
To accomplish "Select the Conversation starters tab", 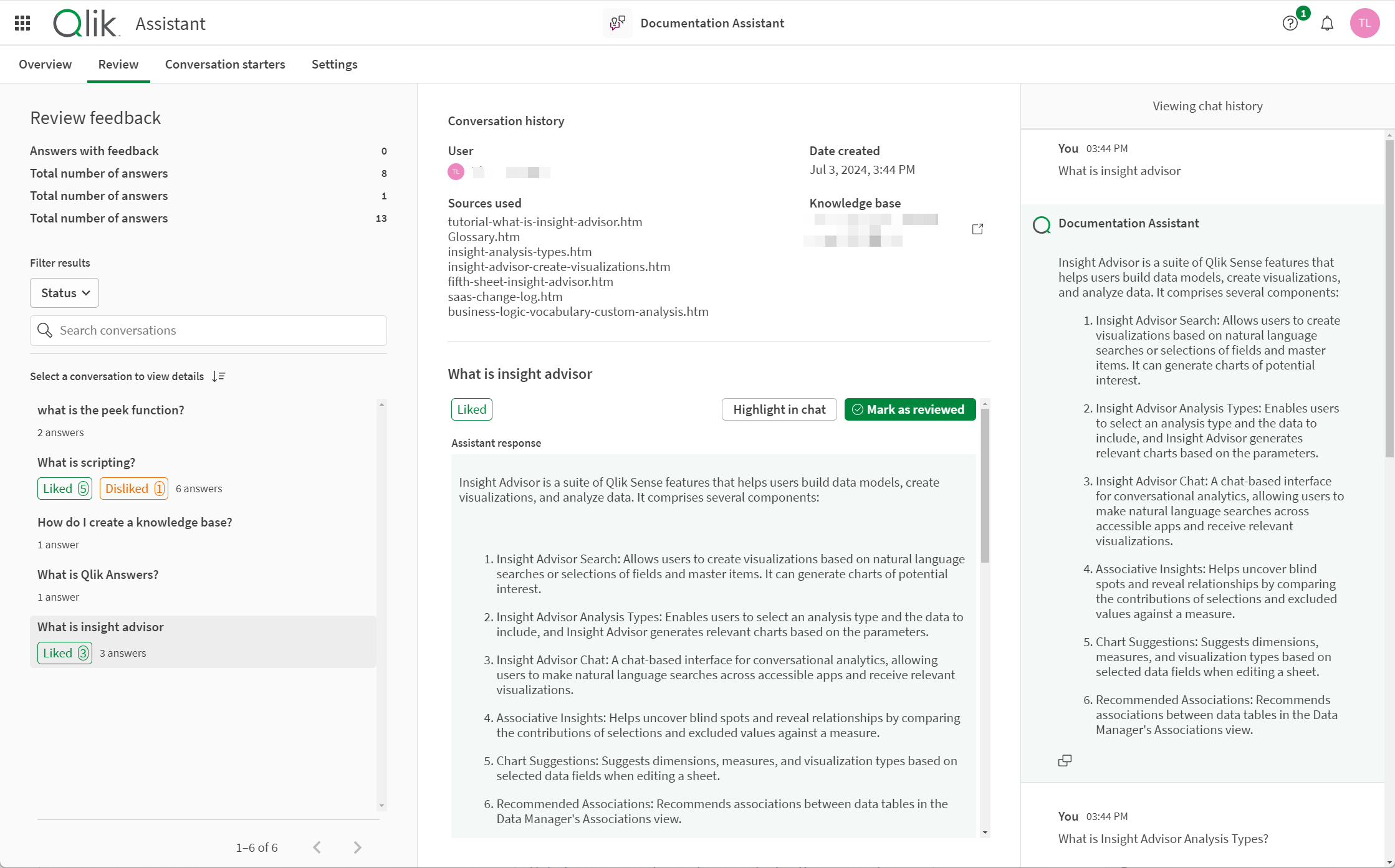I will tap(225, 64).
